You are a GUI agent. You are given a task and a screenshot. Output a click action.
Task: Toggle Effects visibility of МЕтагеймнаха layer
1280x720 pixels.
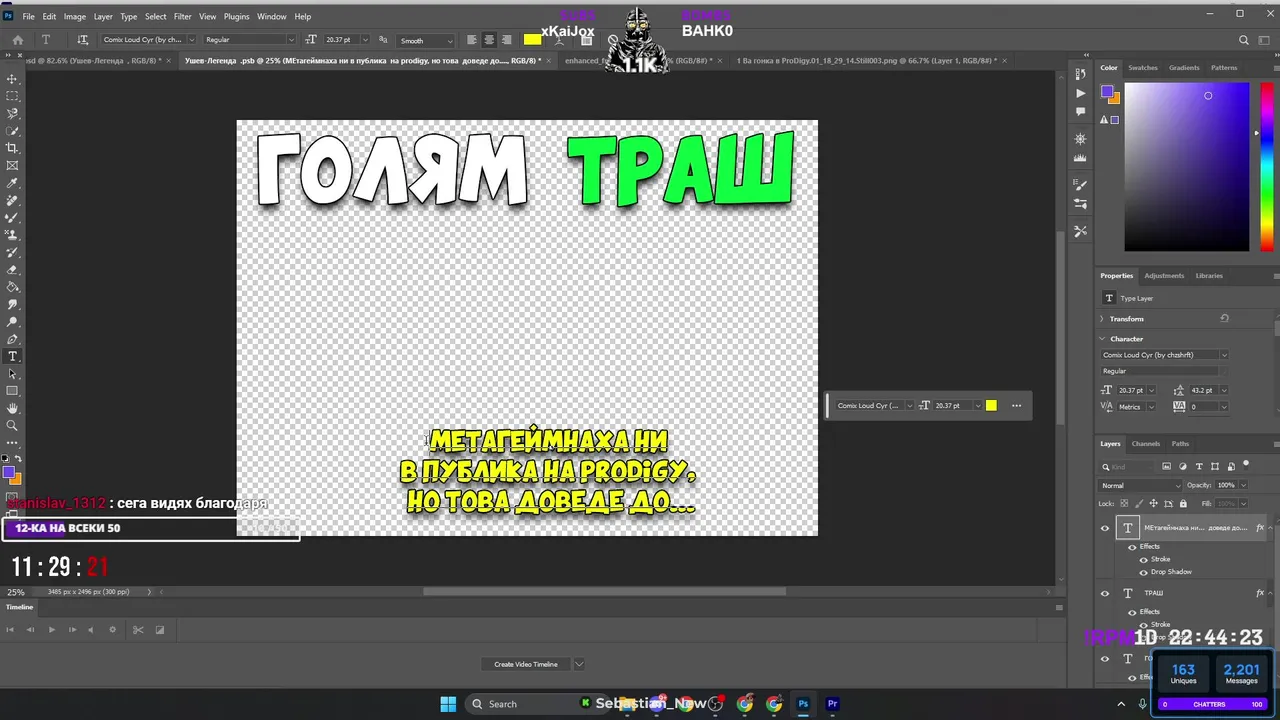1132,547
